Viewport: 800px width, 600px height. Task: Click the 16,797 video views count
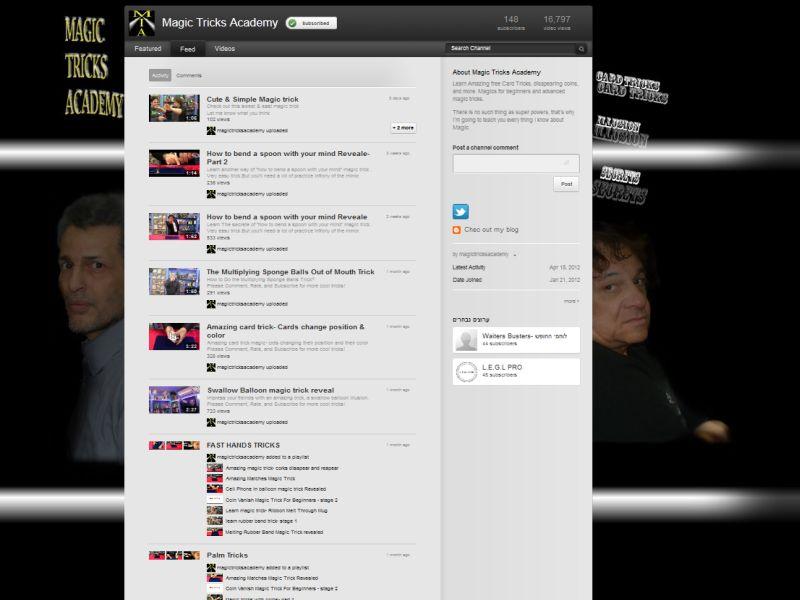click(557, 22)
